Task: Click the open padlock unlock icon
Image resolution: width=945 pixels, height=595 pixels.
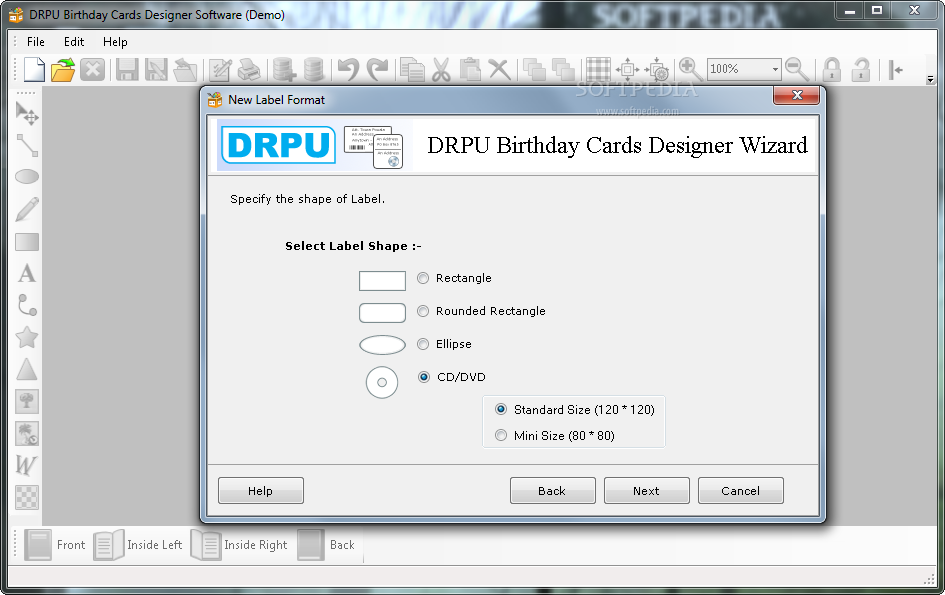Action: coord(861,69)
